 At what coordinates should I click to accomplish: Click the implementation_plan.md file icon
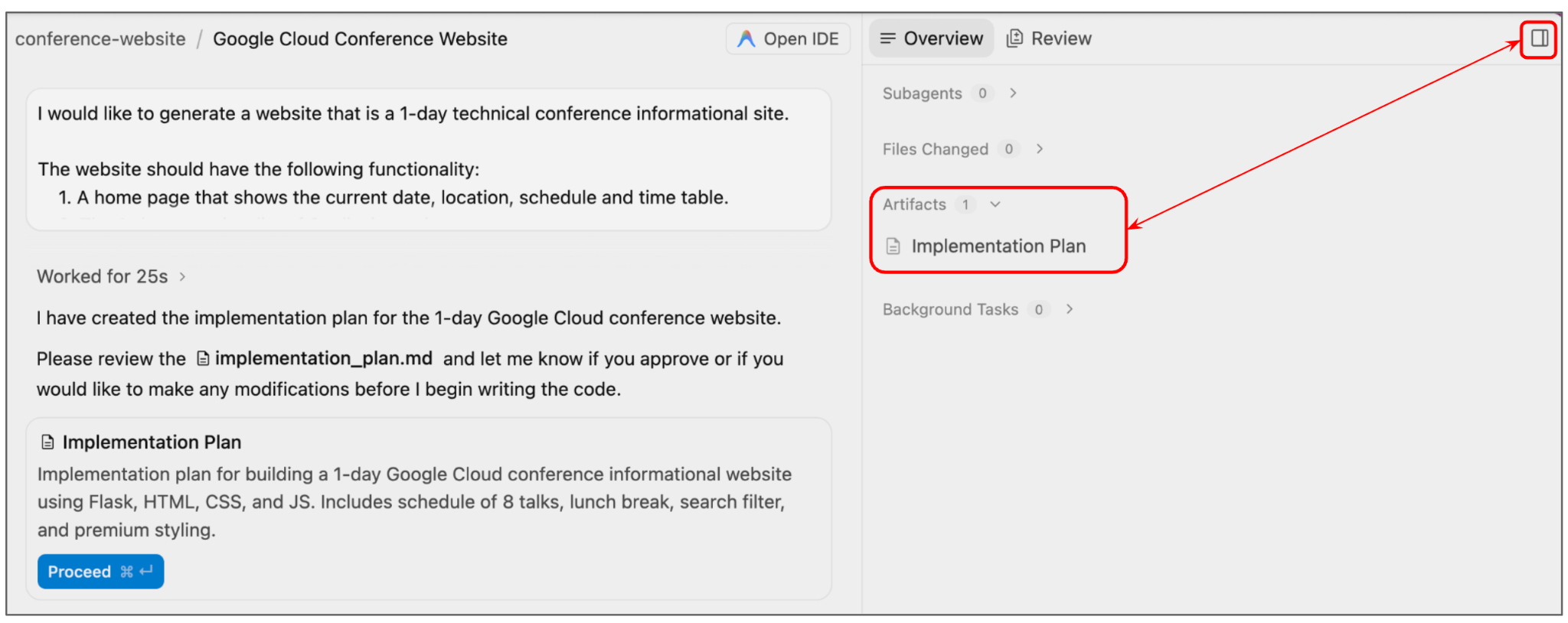[203, 358]
